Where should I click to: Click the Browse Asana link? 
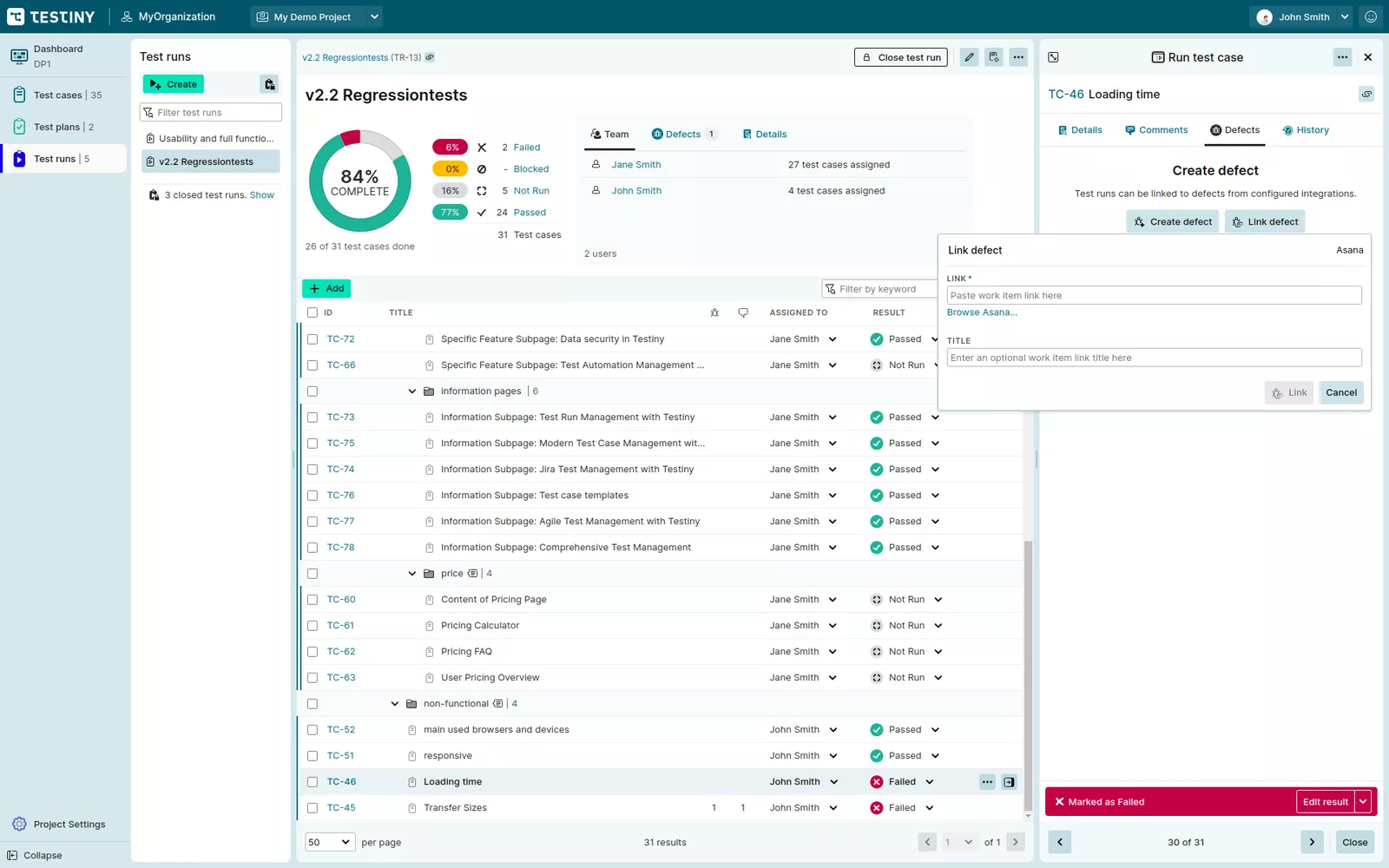981,312
